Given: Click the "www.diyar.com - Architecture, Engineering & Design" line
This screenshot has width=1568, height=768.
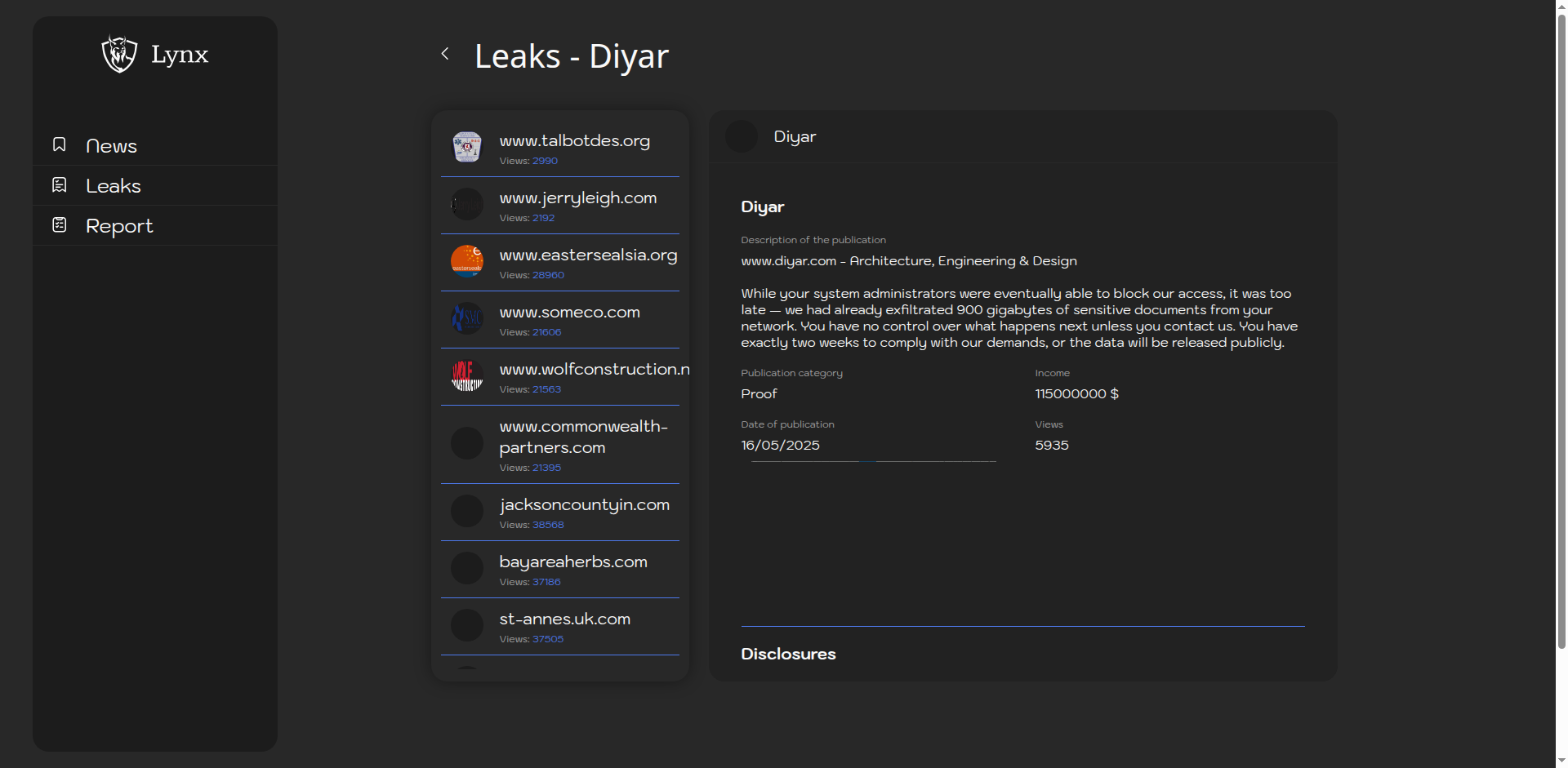Looking at the screenshot, I should pyautogui.click(x=909, y=261).
